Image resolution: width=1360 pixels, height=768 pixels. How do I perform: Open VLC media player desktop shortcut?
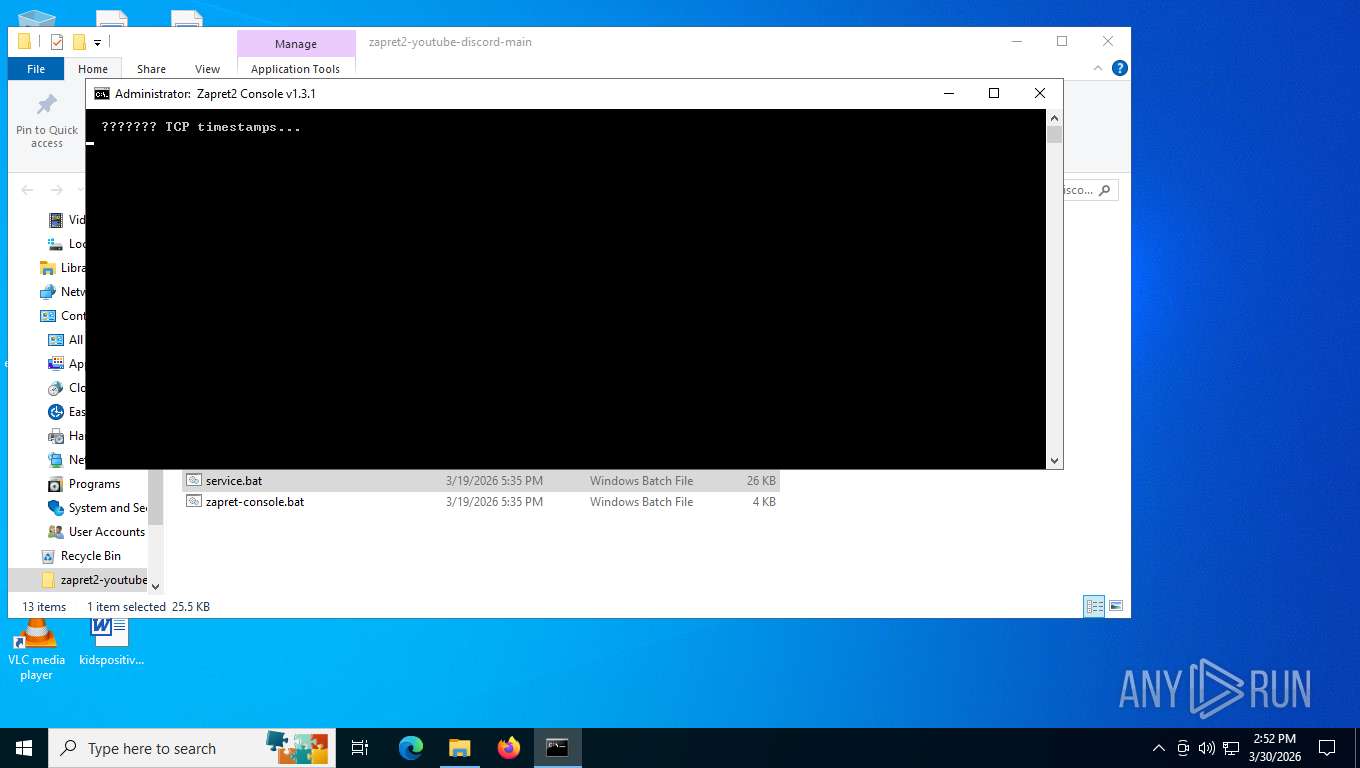36,648
